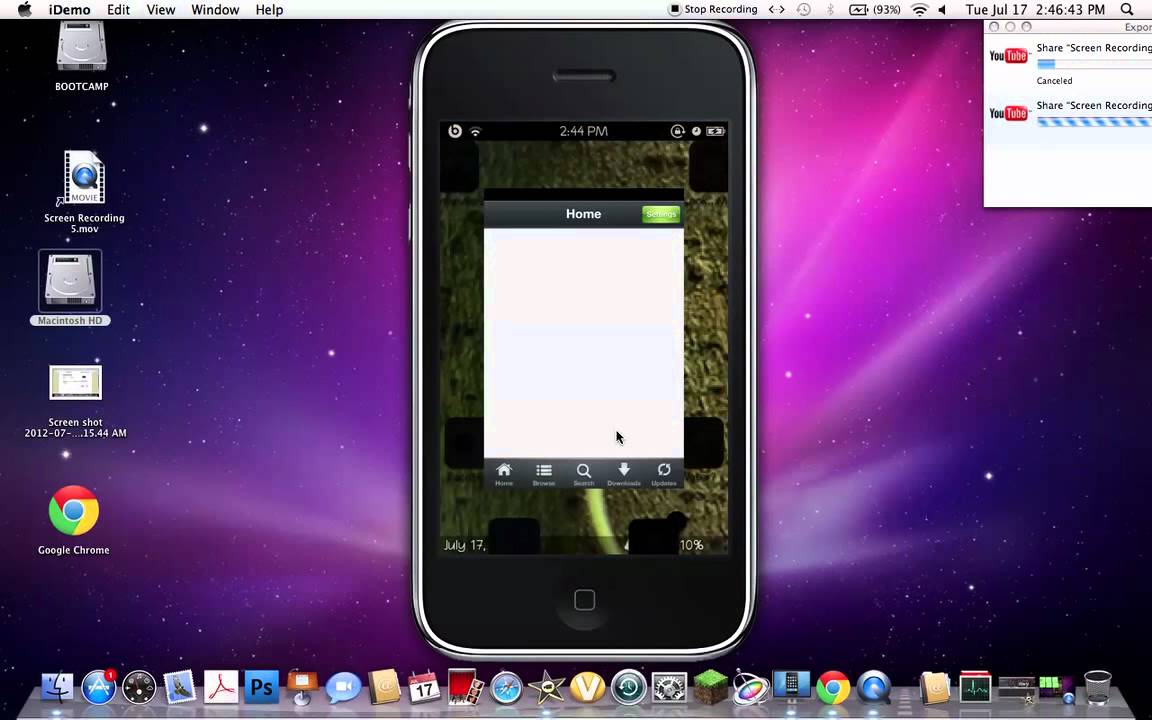The image size is (1152, 720).
Task: Select Screen Recording 5.mov on desktop
Action: [84, 191]
